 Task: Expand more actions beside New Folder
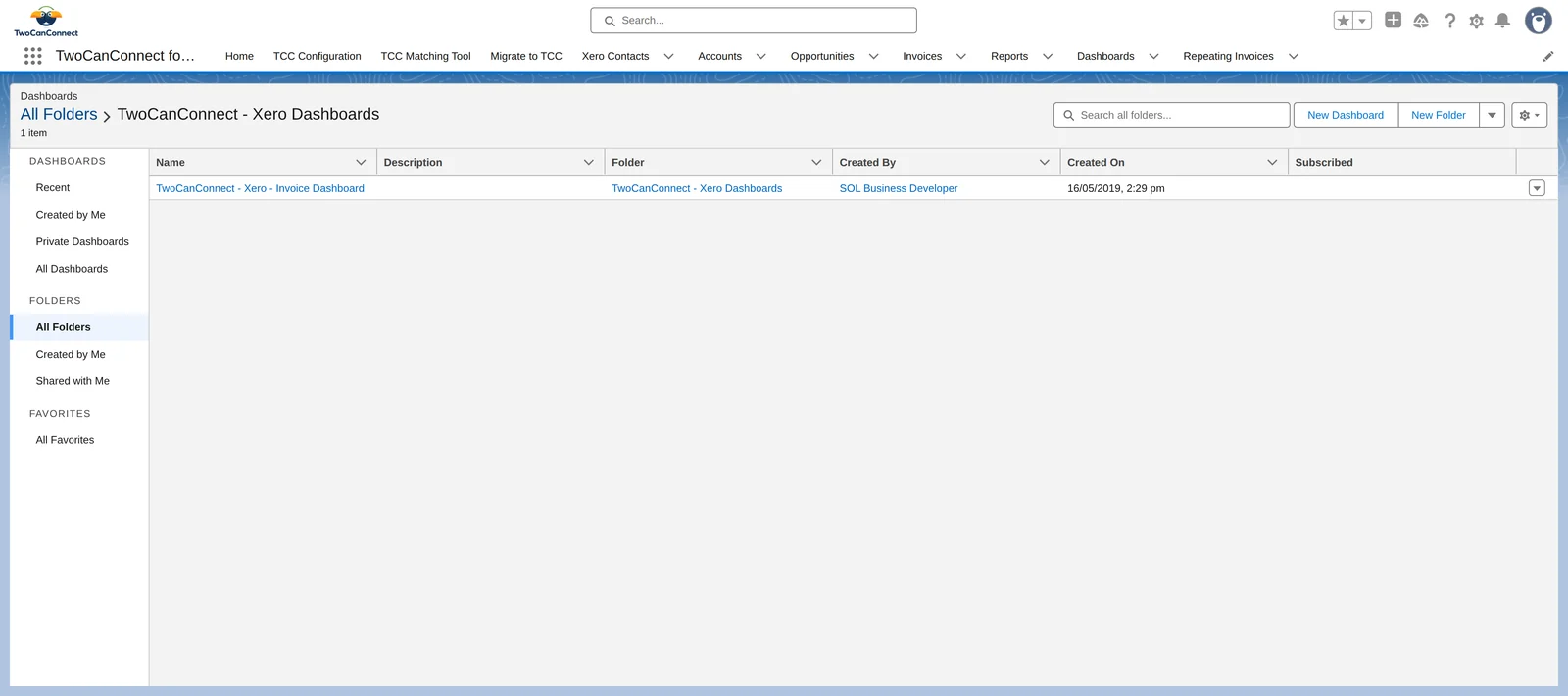coord(1493,115)
